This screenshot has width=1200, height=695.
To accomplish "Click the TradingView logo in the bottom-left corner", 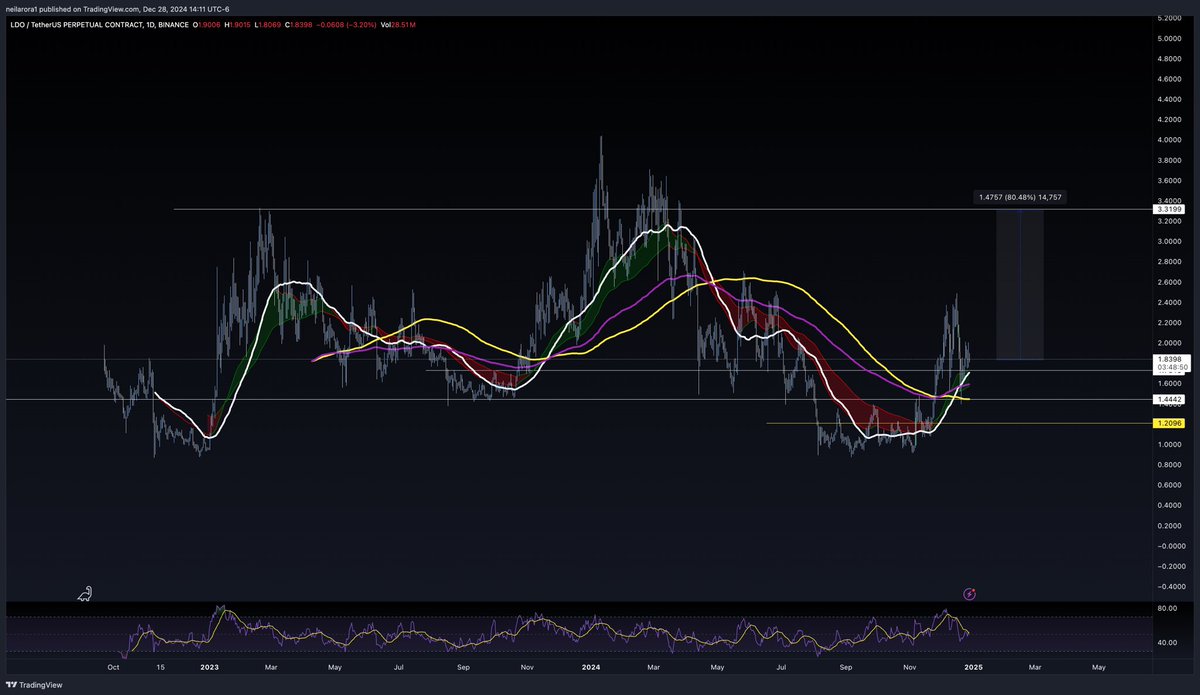I will (x=40, y=686).
